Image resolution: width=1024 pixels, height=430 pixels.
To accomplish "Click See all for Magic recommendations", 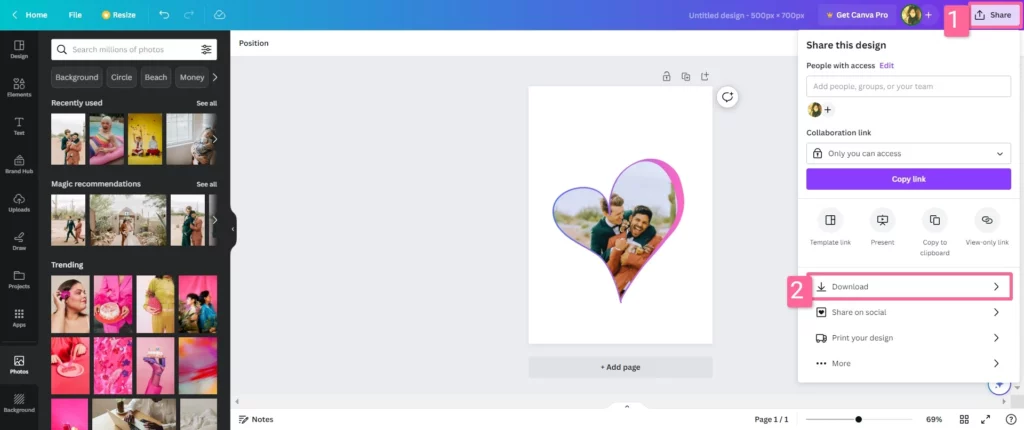I will click(x=206, y=184).
